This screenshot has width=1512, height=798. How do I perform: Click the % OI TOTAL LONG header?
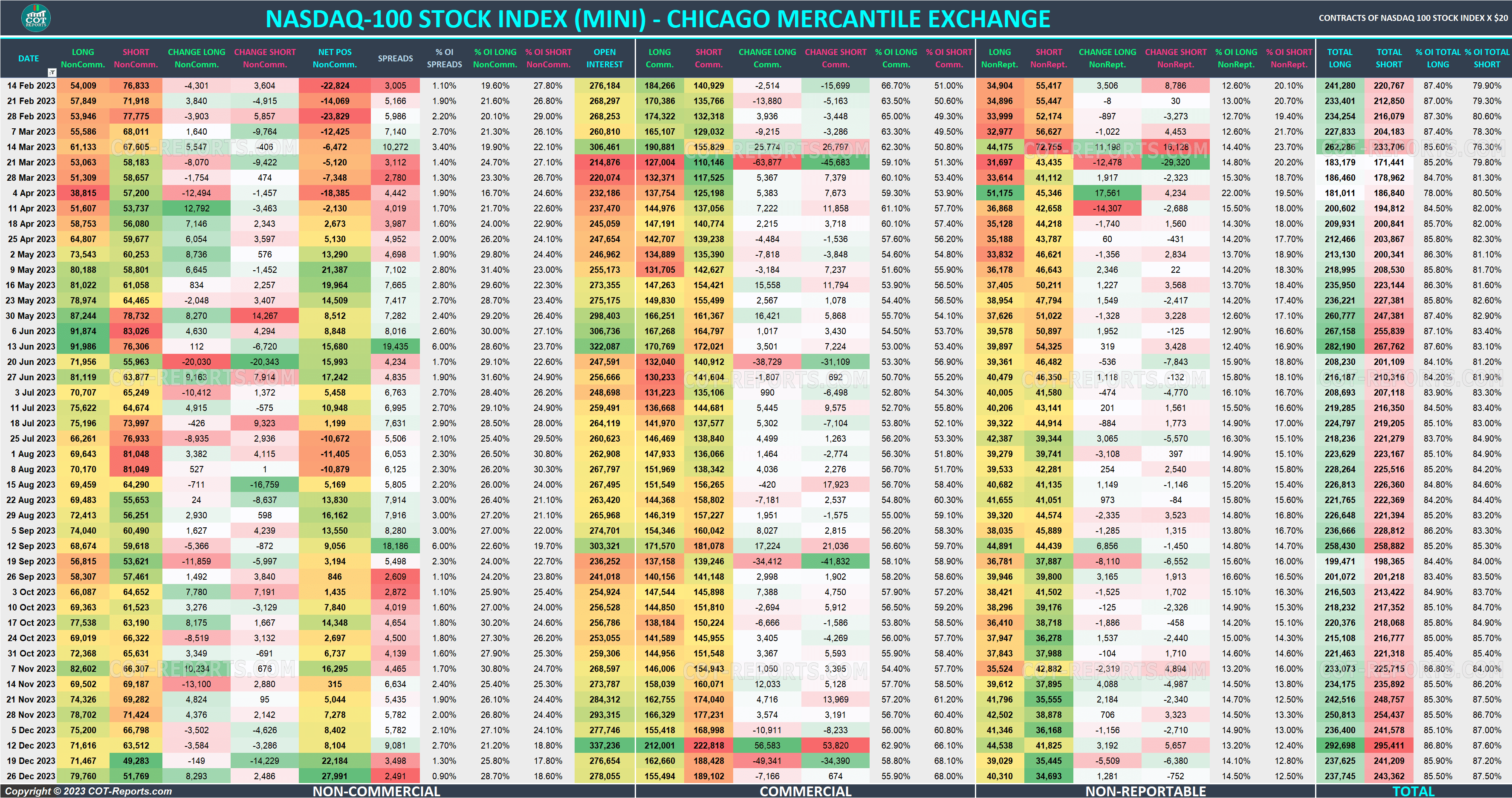1438,58
